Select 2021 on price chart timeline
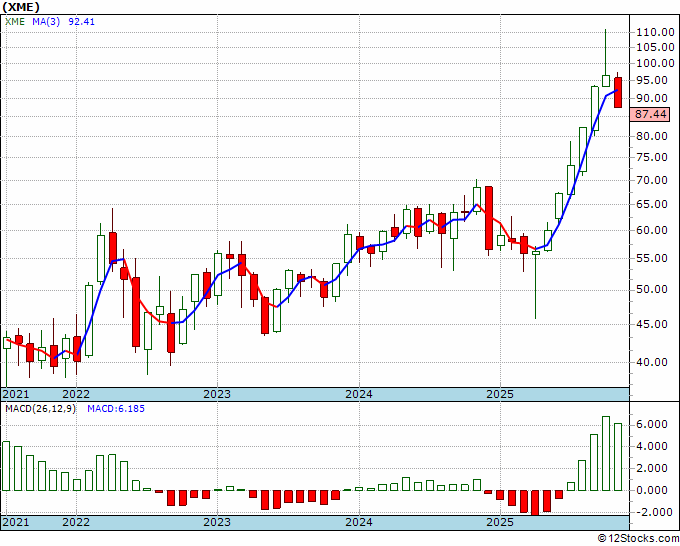This screenshot has width=680, height=546. pos(16,394)
